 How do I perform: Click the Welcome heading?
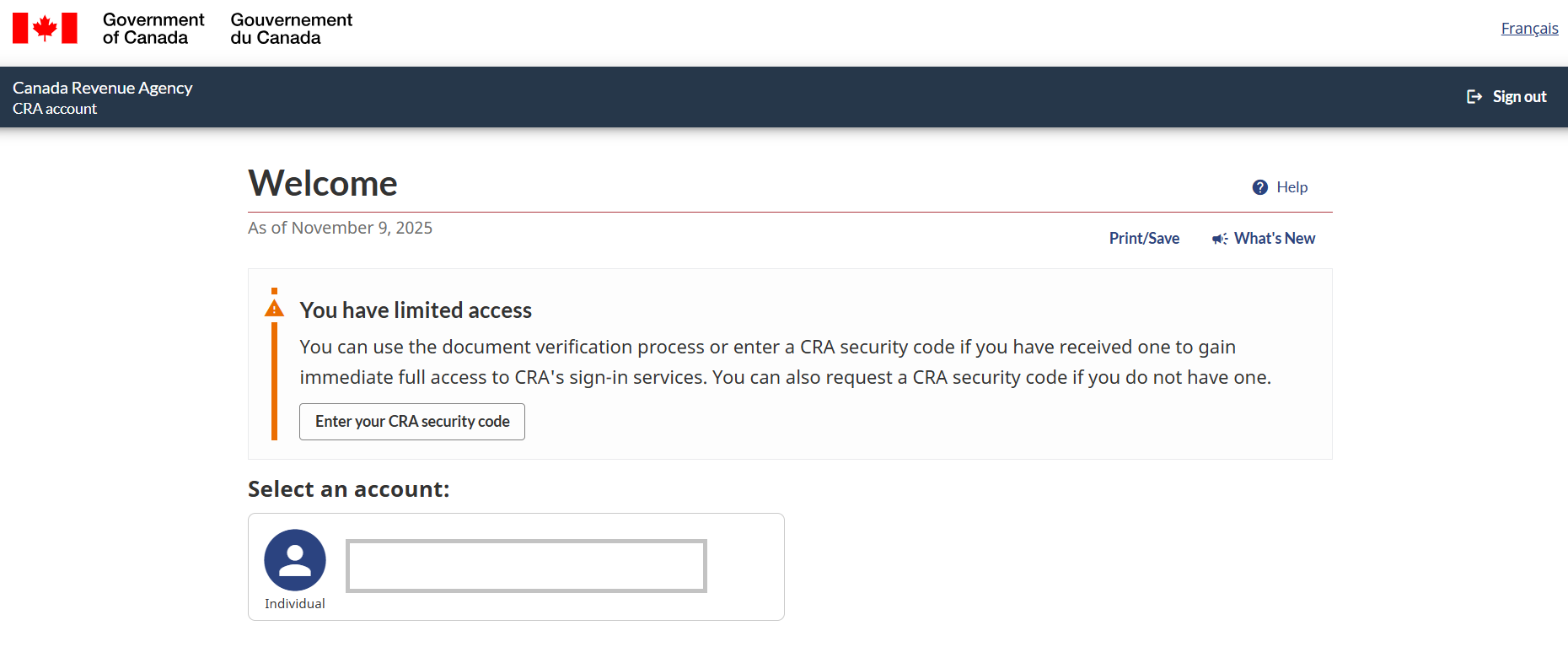tap(323, 184)
